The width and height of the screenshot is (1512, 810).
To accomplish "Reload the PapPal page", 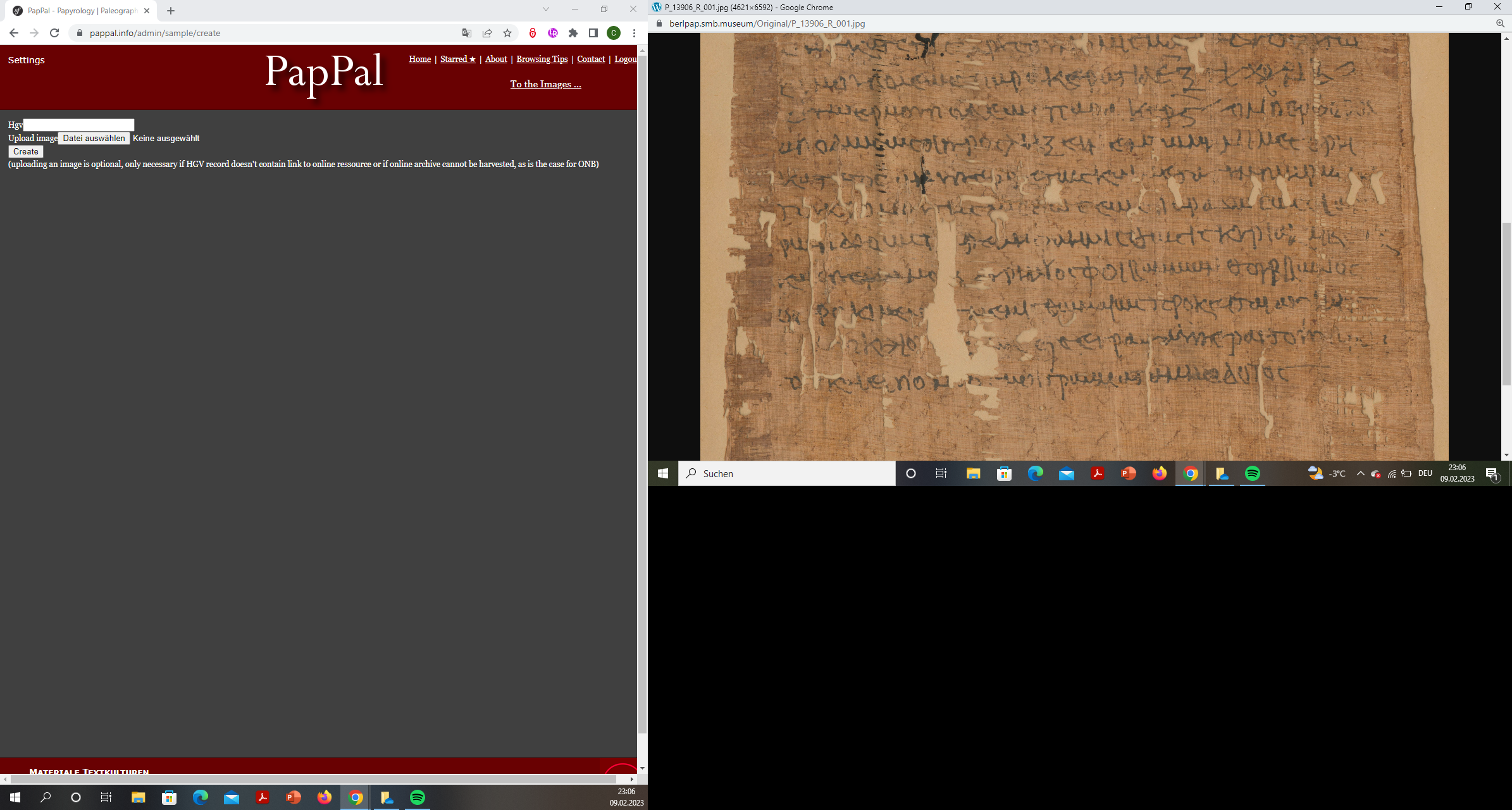I will coord(54,33).
